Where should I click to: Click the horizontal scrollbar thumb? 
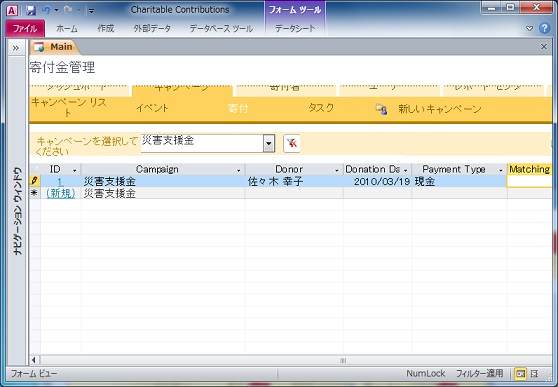pos(295,360)
